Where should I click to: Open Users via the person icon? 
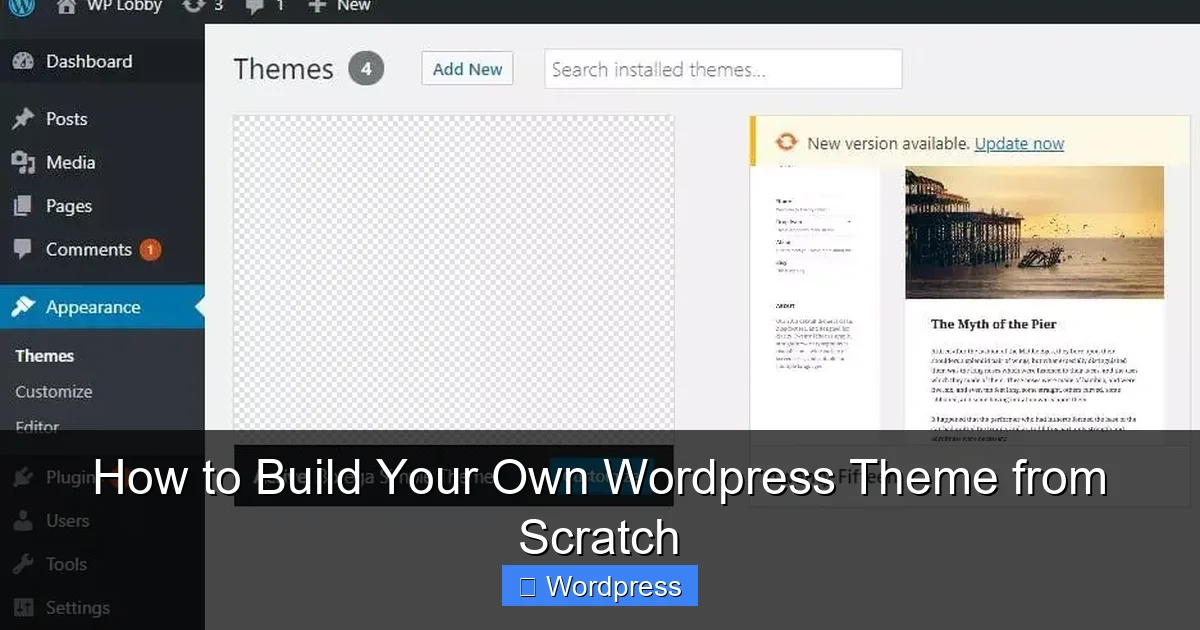tap(24, 520)
